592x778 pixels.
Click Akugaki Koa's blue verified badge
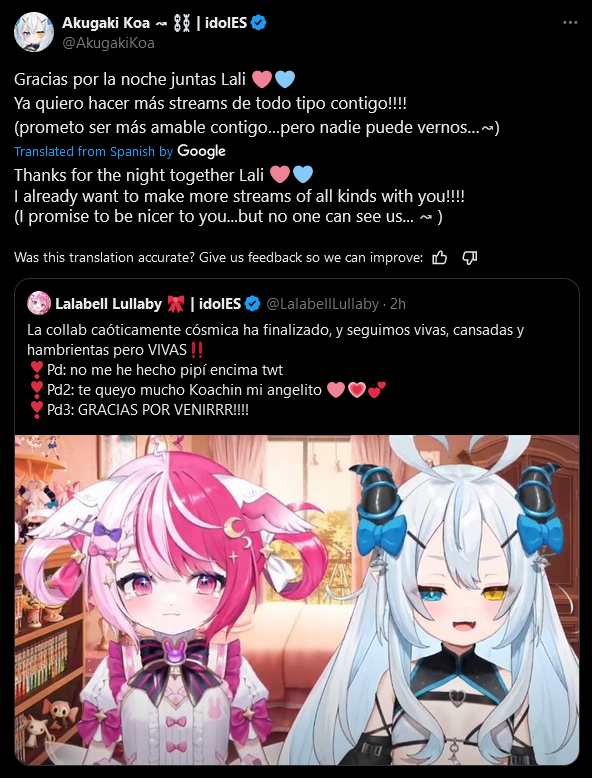tap(260, 22)
